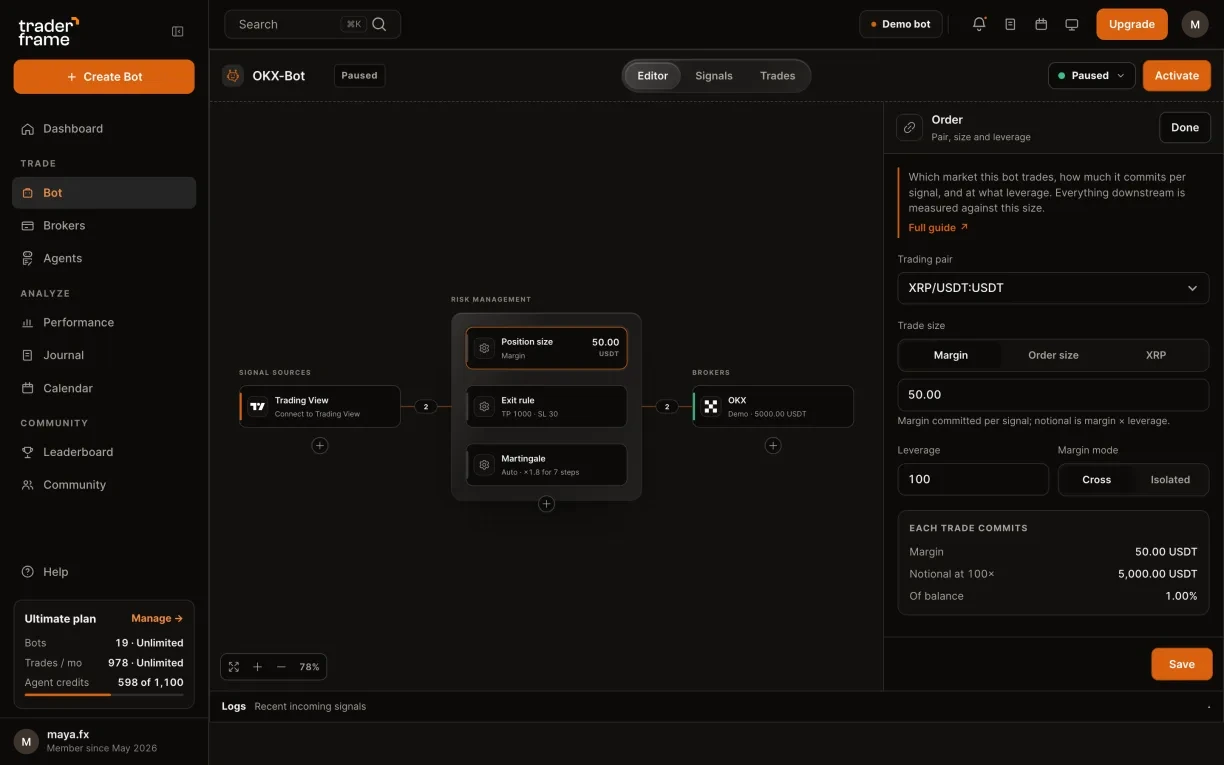This screenshot has height=765, width=1224.
Task: Activate the bot
Action: click(x=1177, y=76)
